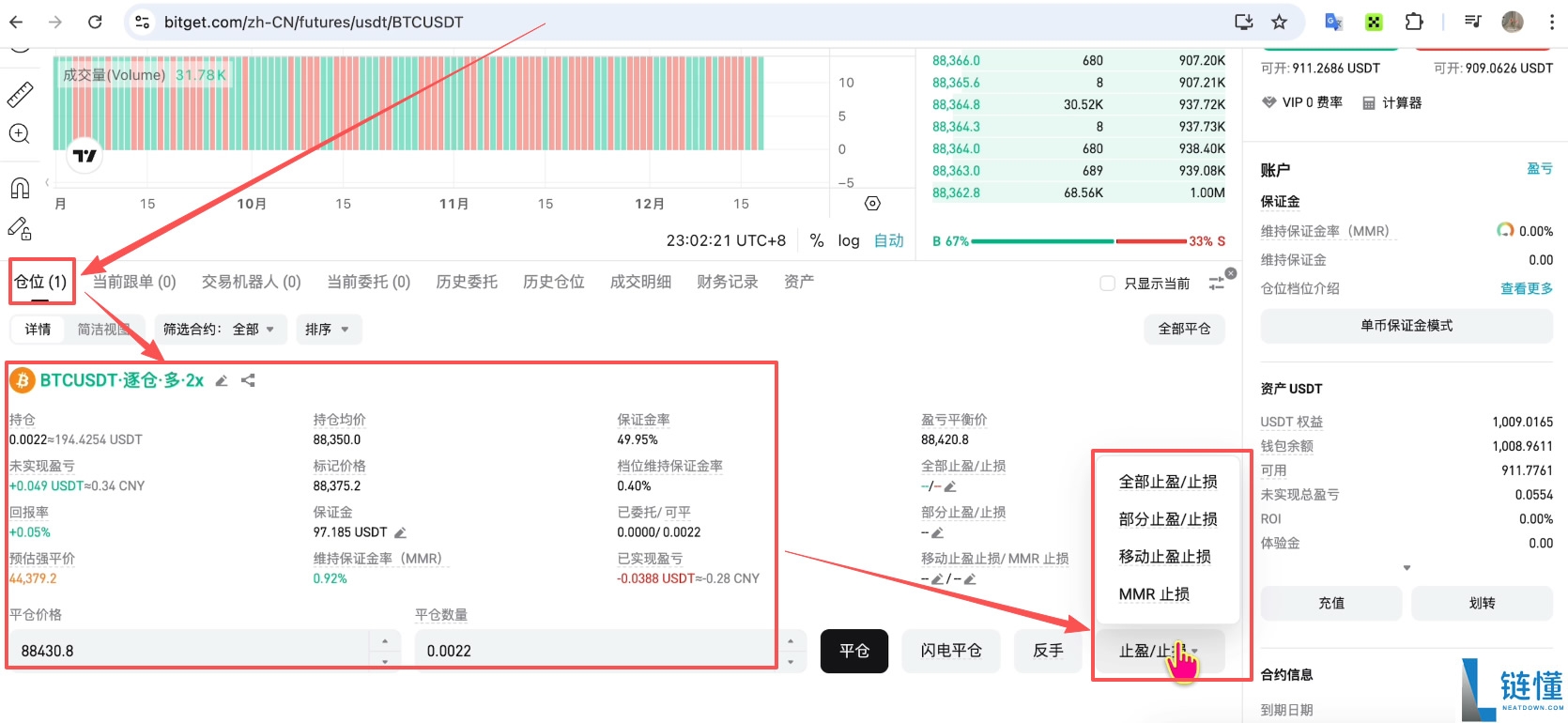Open the 排序 sort dropdown

[328, 330]
